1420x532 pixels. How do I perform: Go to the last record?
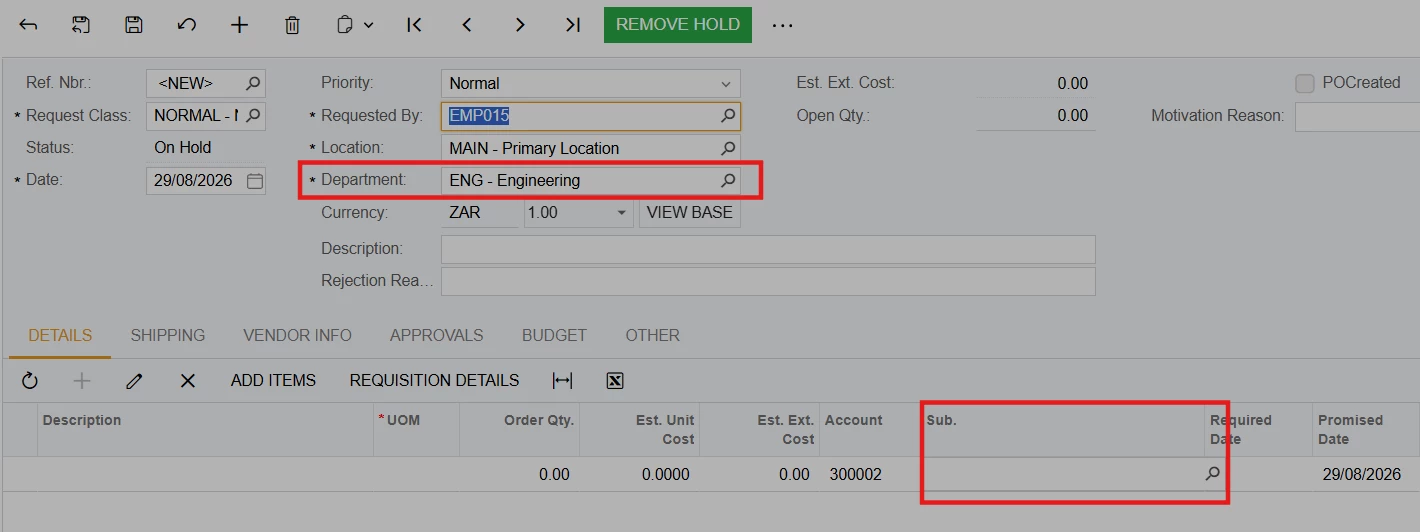573,25
